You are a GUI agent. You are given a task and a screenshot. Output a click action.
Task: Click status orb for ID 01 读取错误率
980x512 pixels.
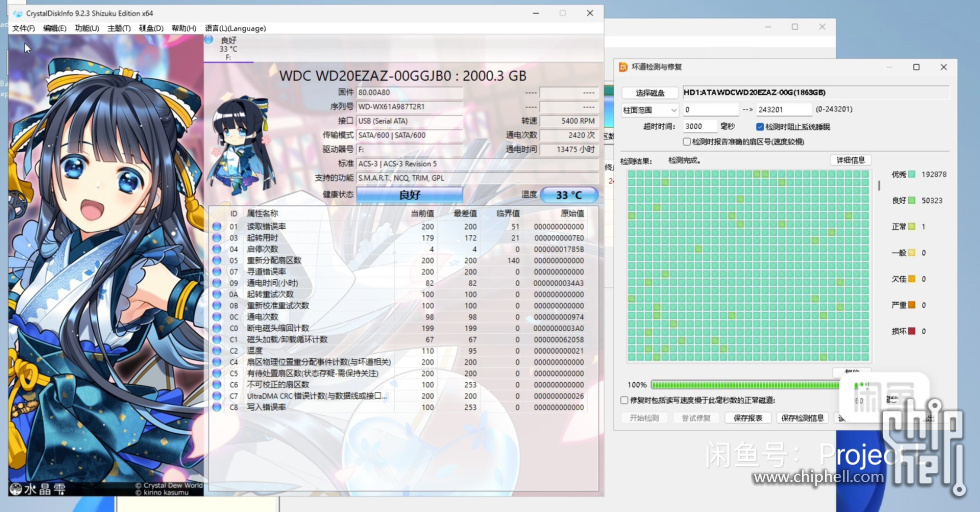click(x=217, y=227)
